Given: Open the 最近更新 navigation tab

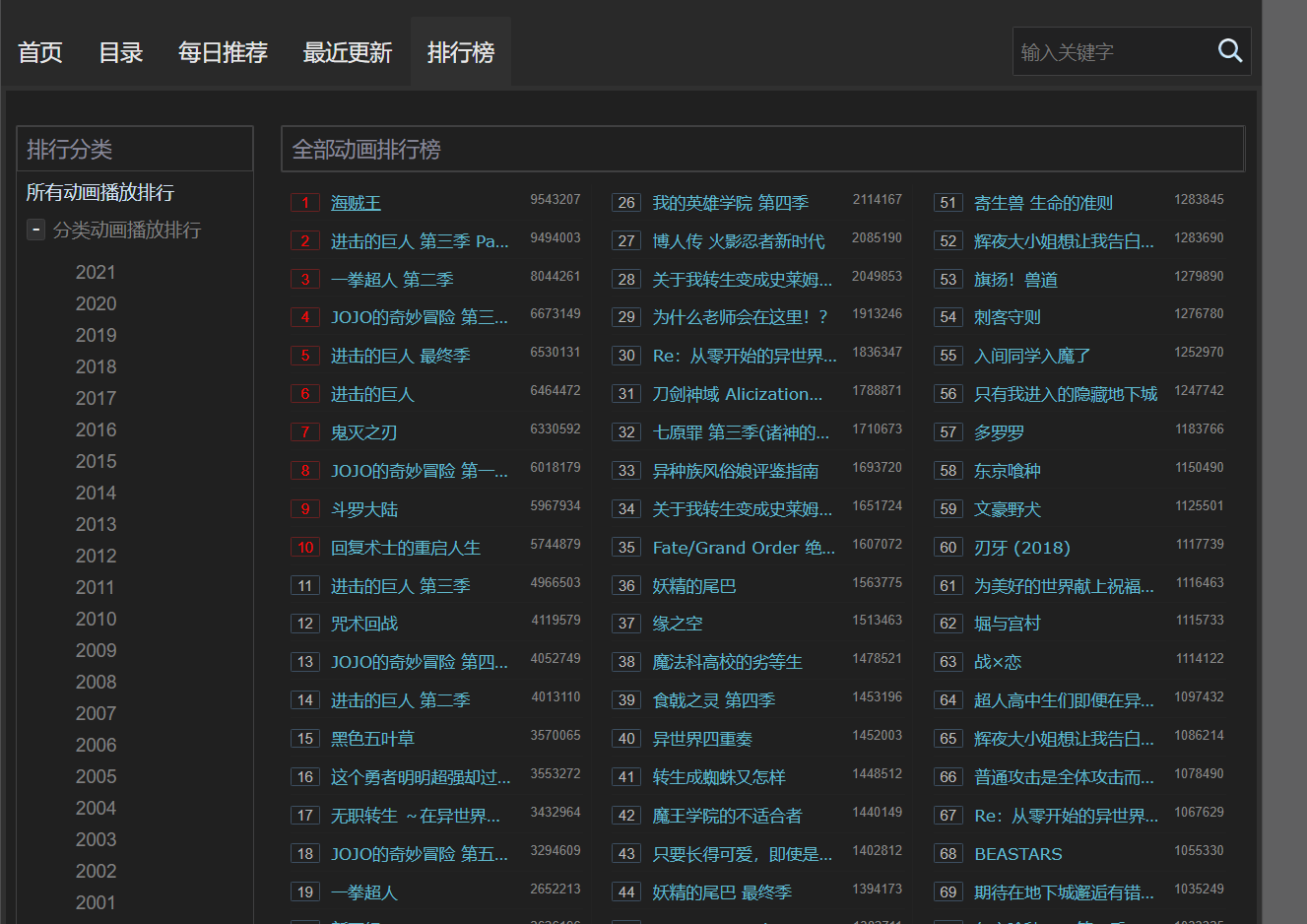Looking at the screenshot, I should coord(348,52).
